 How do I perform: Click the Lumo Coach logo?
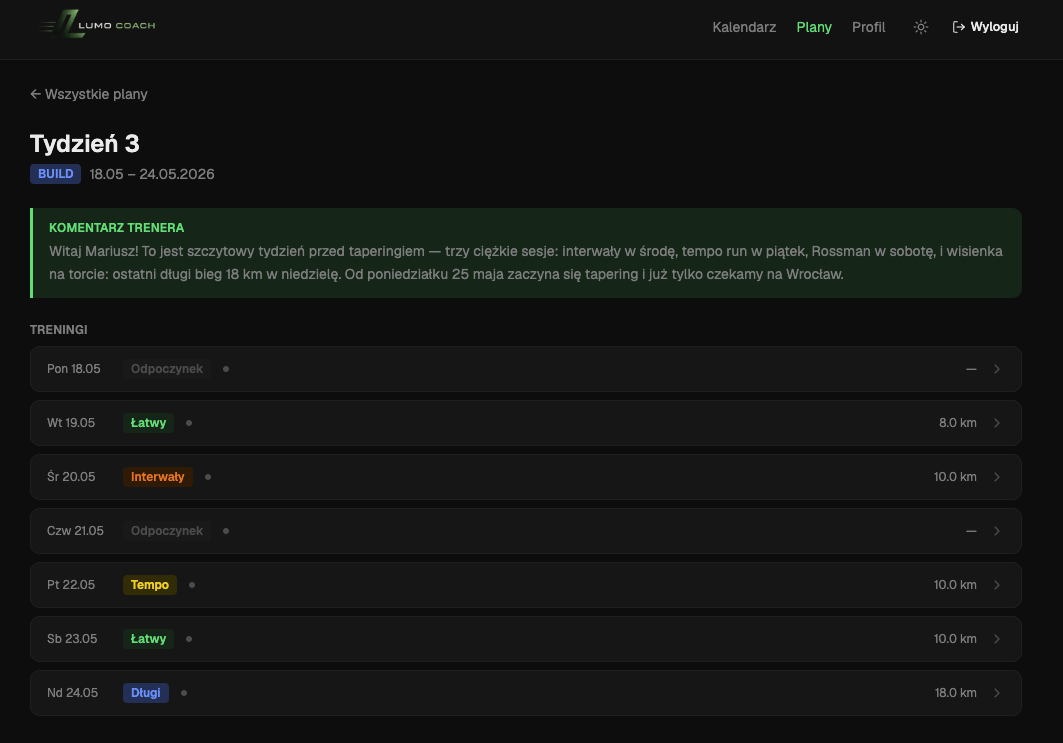[97, 24]
